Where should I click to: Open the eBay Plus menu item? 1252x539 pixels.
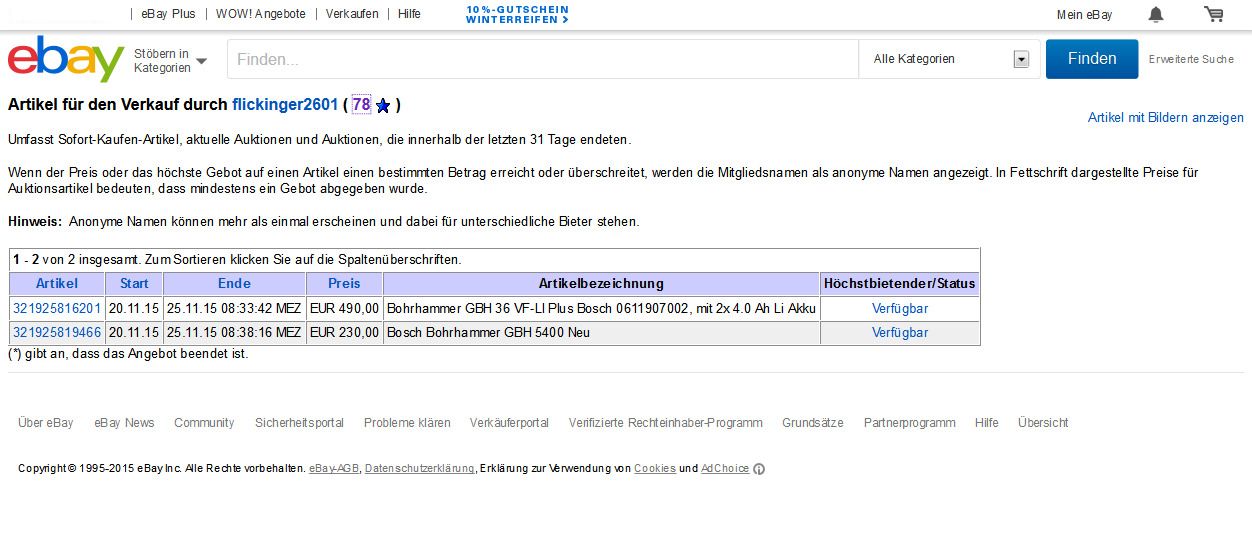pyautogui.click(x=168, y=14)
